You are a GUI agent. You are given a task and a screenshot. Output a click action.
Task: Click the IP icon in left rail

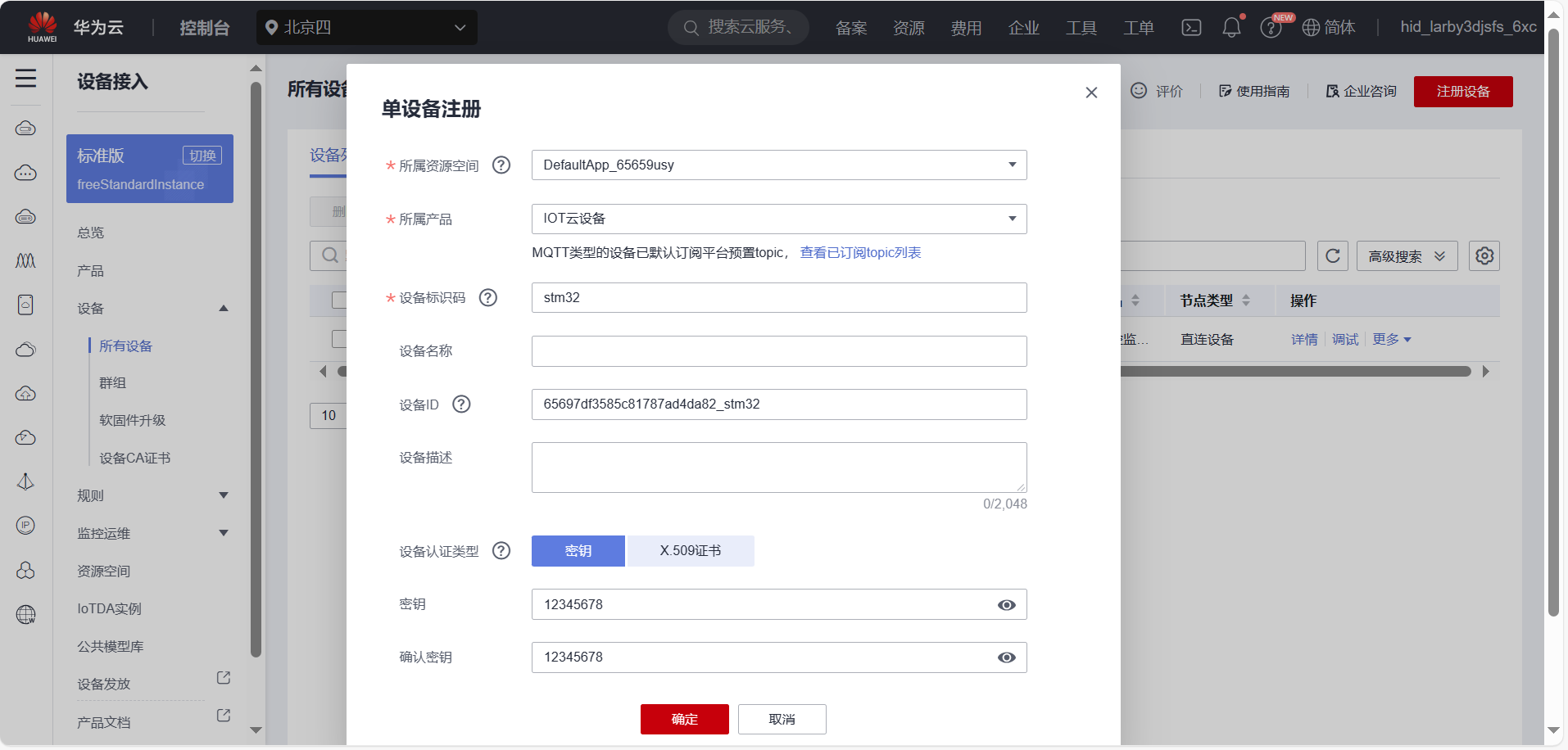point(25,526)
